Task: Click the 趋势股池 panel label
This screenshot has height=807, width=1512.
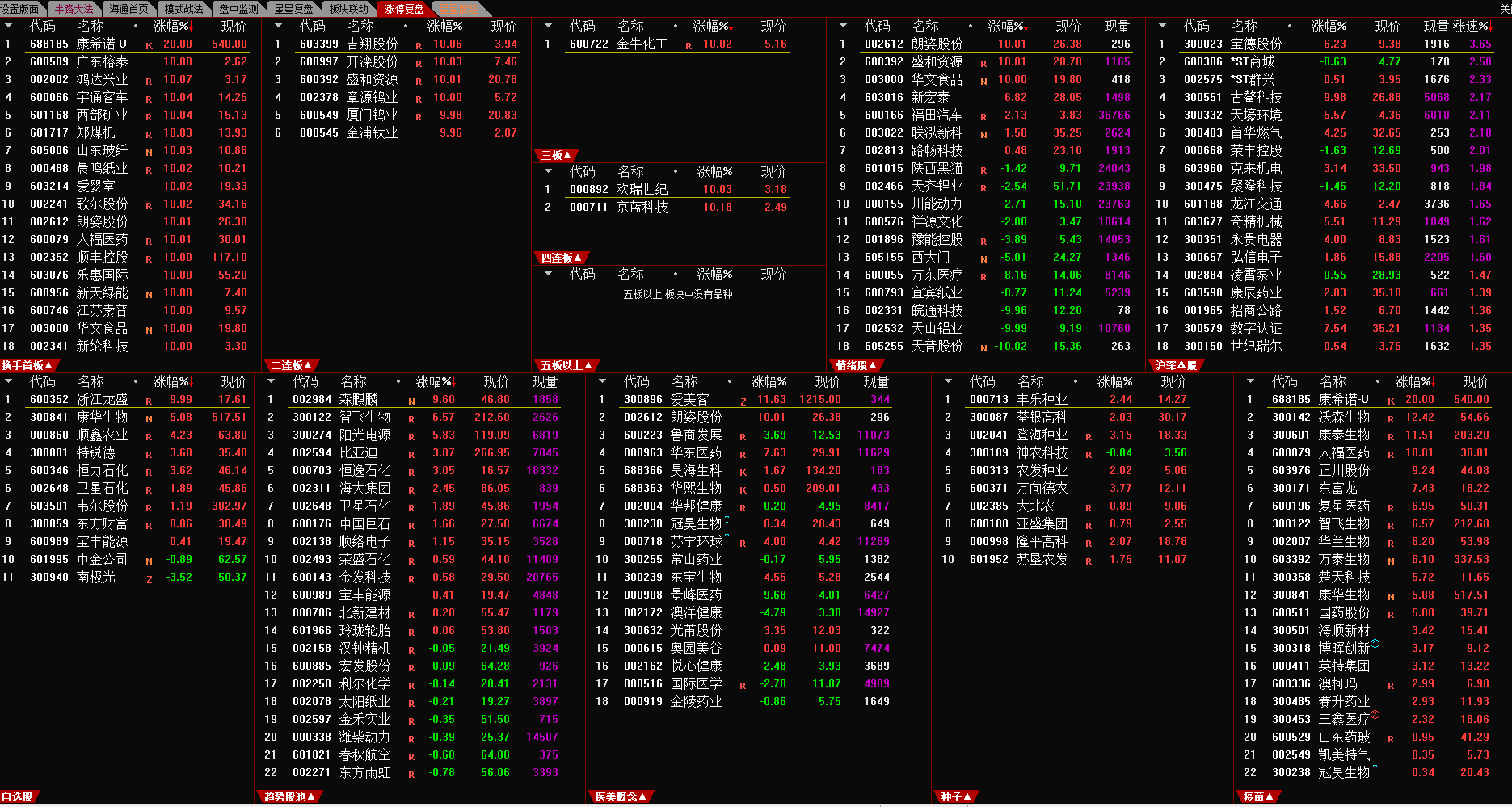Action: point(289,796)
